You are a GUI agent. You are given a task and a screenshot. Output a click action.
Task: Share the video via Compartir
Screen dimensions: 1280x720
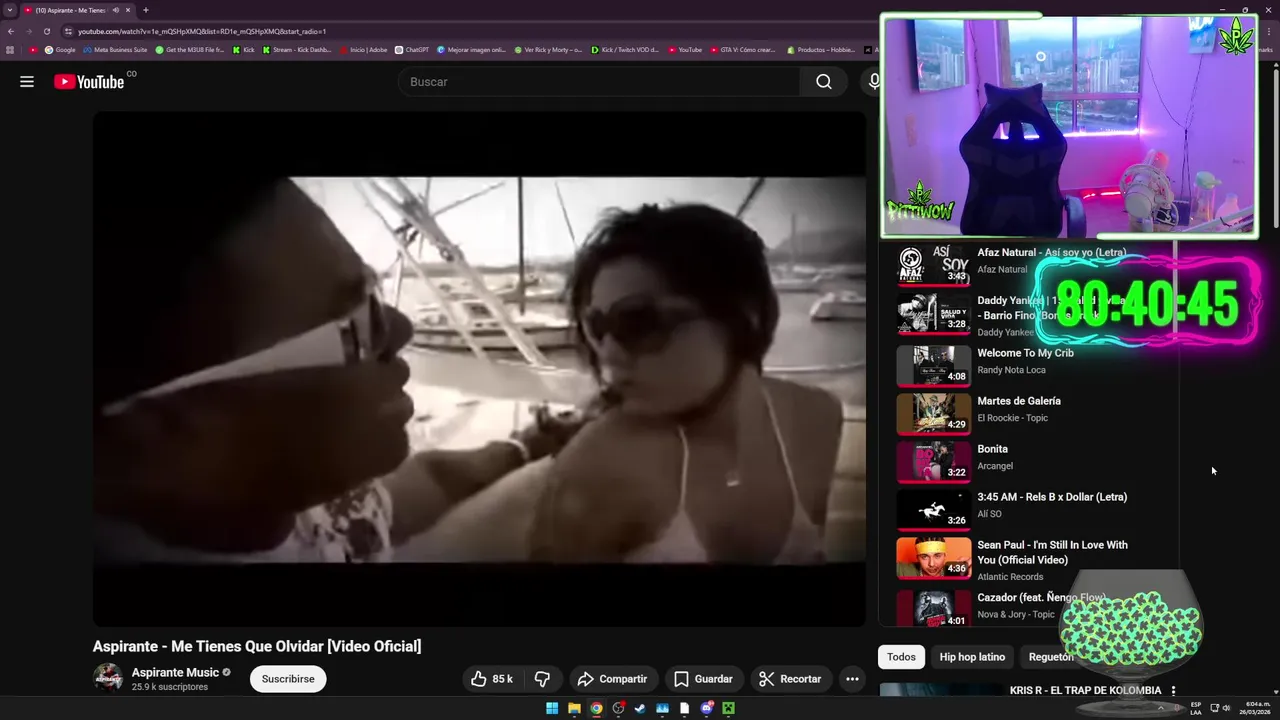(613, 679)
